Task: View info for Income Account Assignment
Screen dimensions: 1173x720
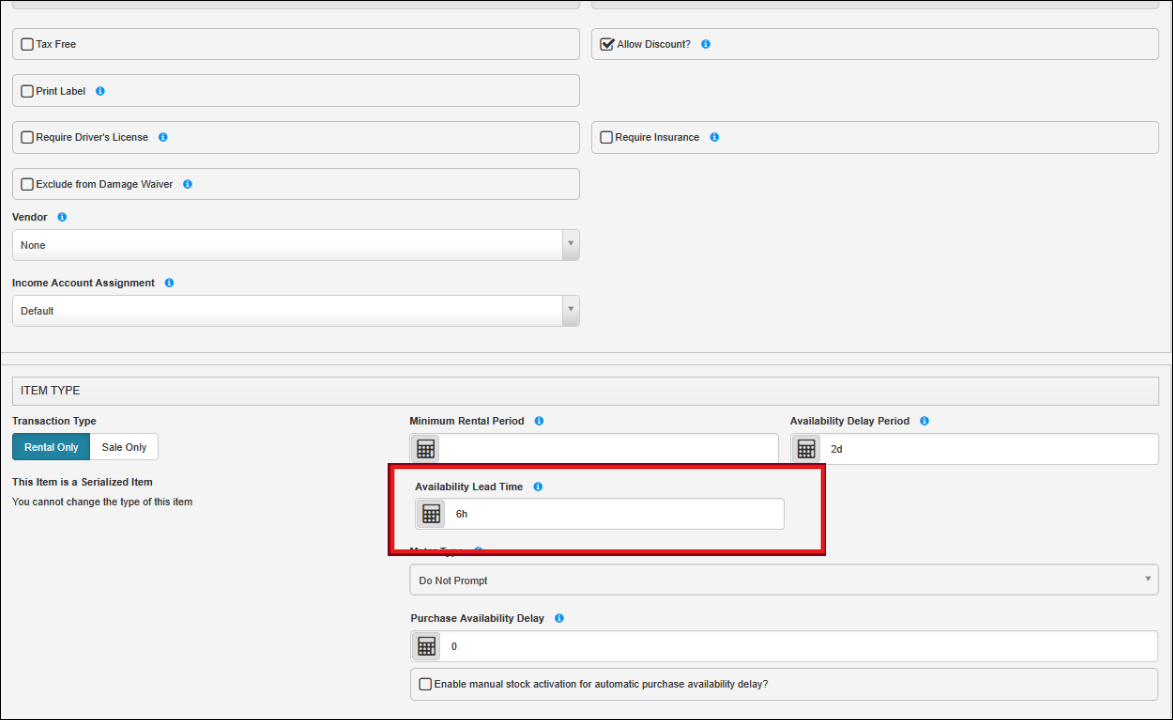Action: click(x=169, y=283)
